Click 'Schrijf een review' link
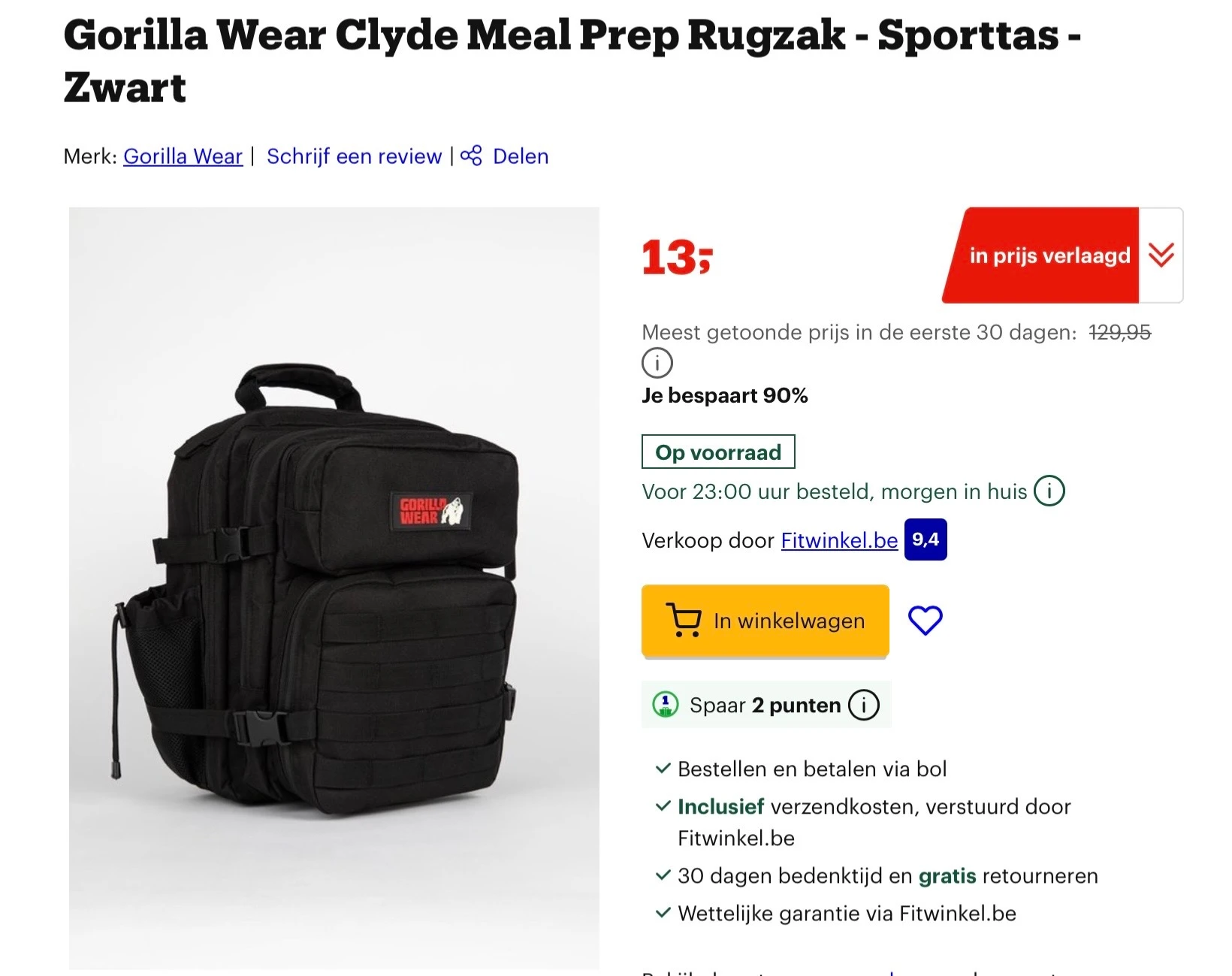Viewport: 1232px width, 976px height. 354,156
